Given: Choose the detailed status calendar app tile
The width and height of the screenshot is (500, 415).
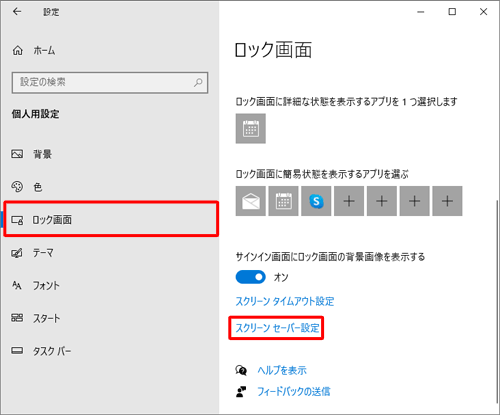Looking at the screenshot, I should [x=251, y=129].
